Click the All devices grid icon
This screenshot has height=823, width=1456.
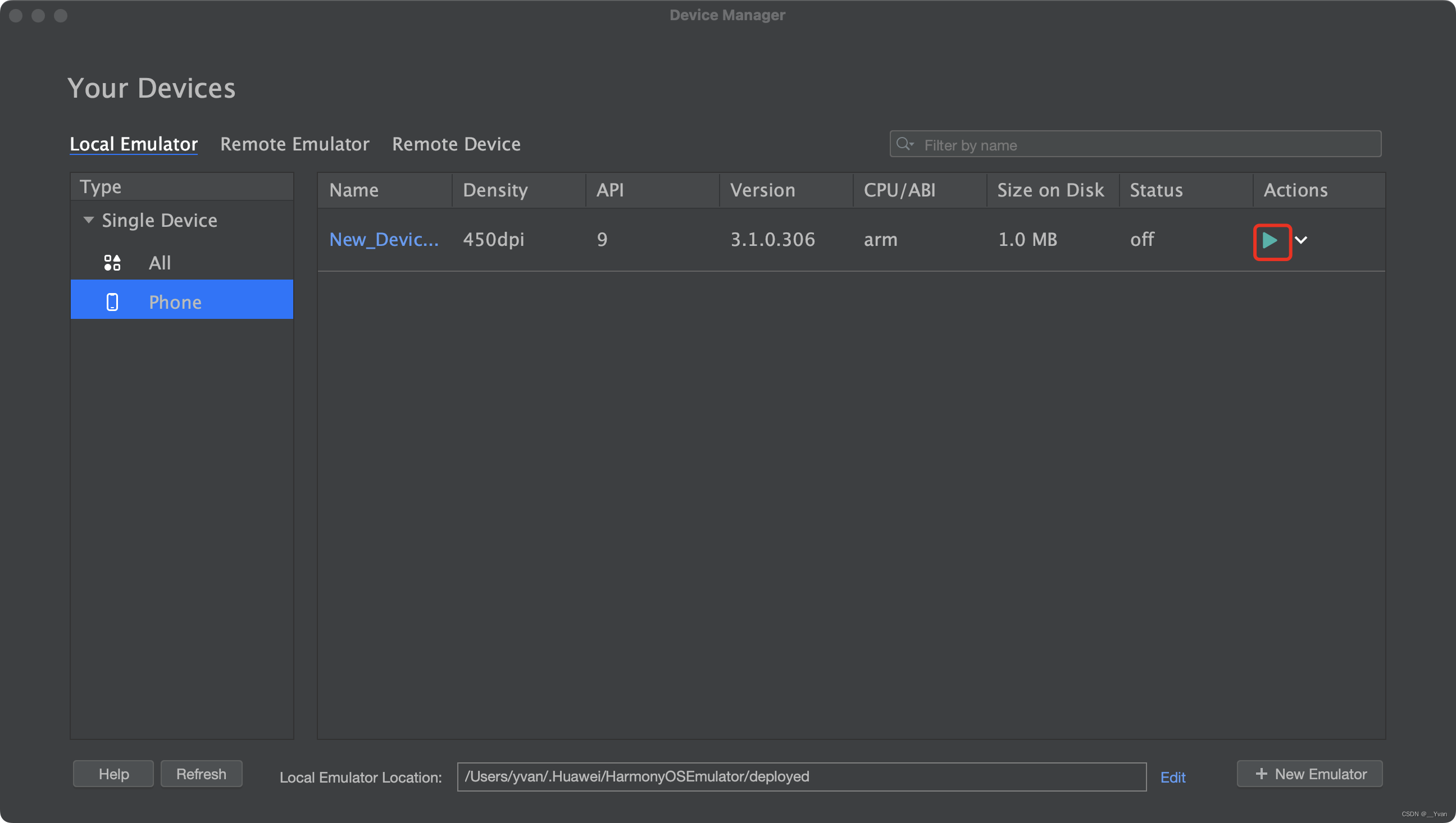pos(111,262)
